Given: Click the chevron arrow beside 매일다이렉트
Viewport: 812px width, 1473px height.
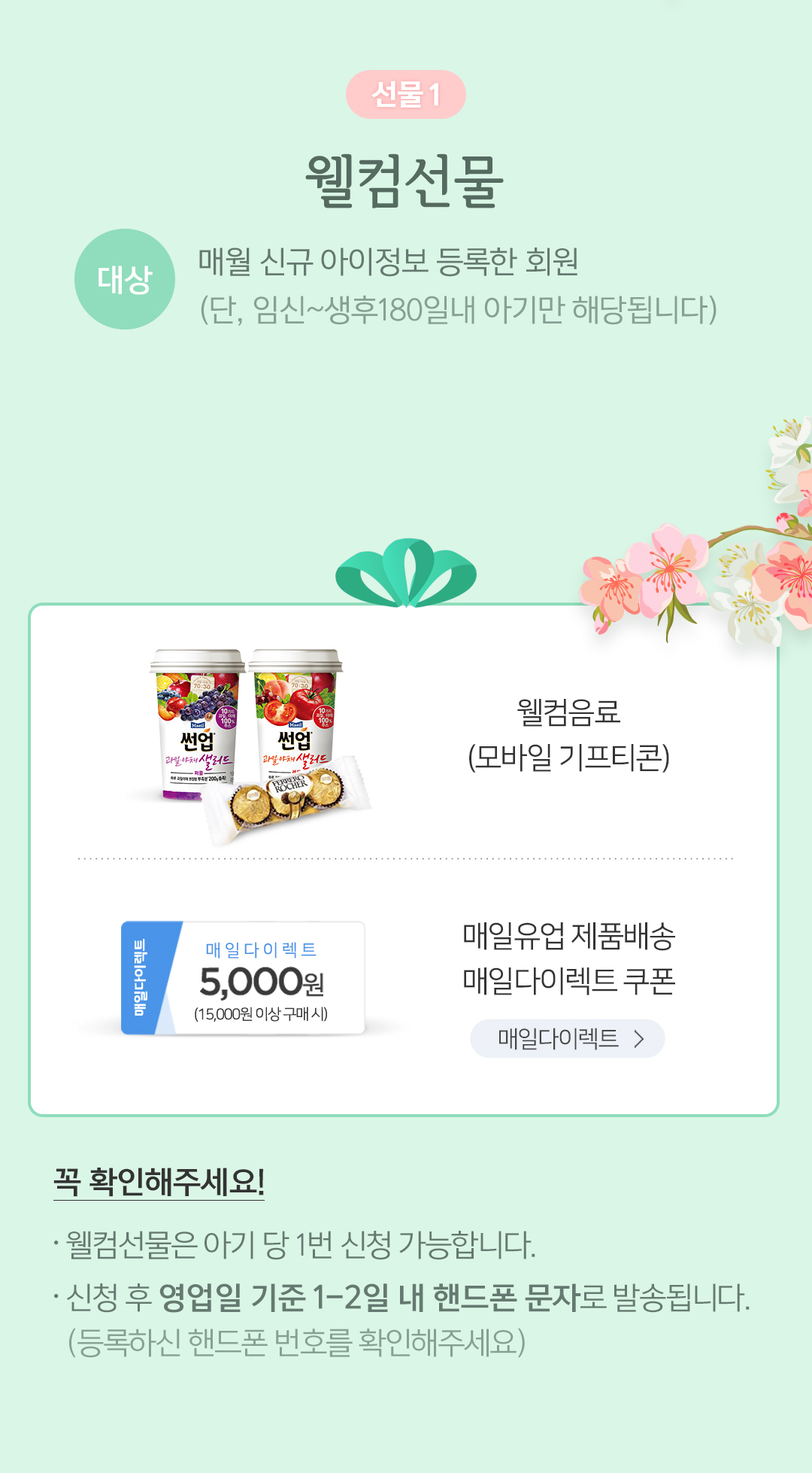Looking at the screenshot, I should 639,1039.
